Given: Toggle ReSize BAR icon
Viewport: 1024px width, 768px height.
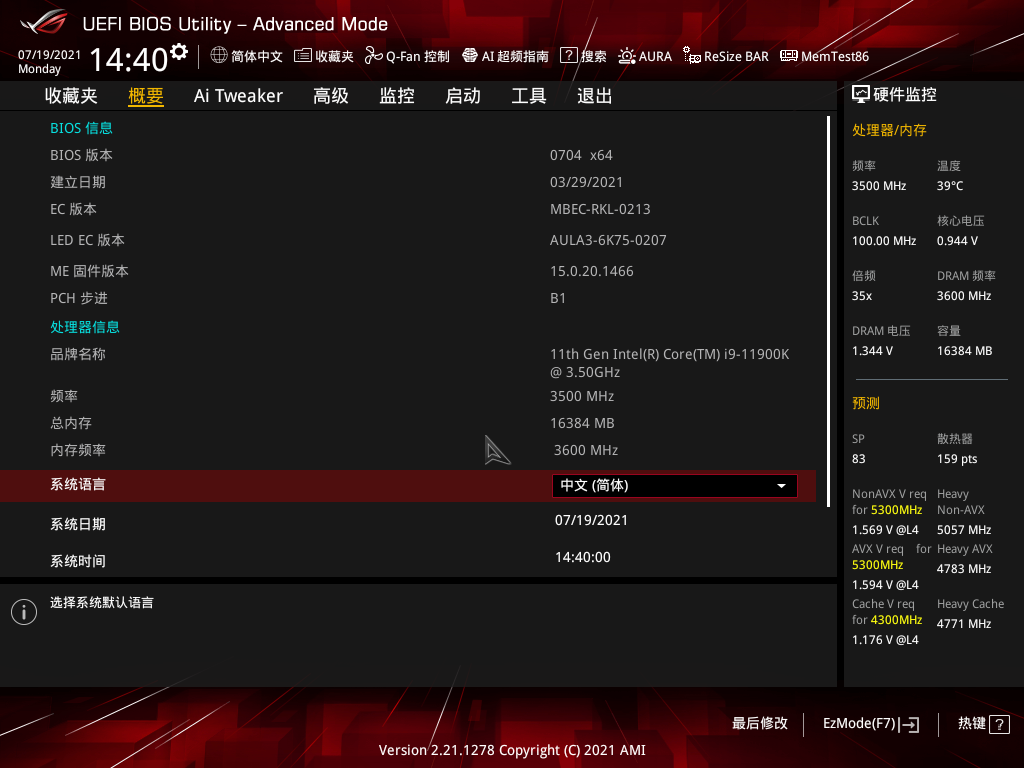Looking at the screenshot, I should (x=692, y=56).
